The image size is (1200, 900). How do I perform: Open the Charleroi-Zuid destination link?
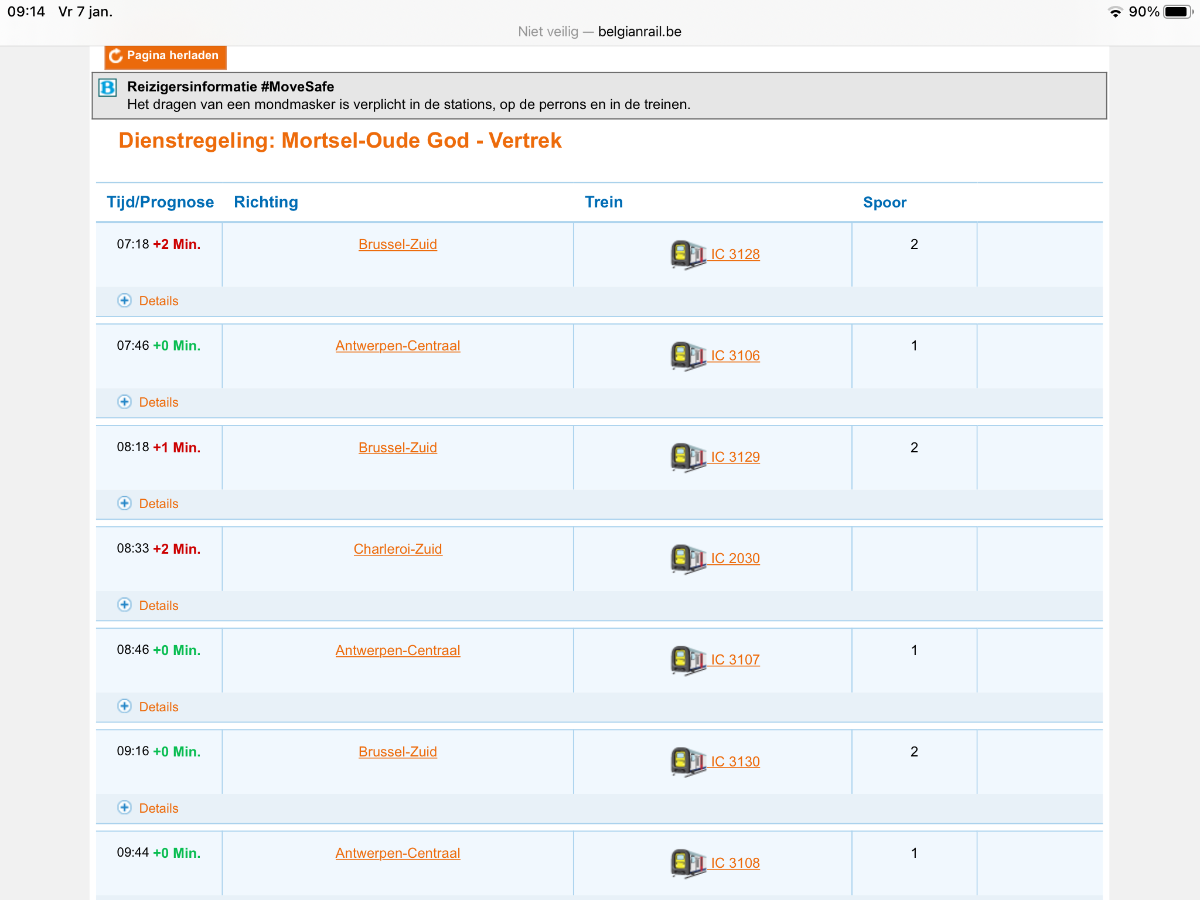[397, 549]
